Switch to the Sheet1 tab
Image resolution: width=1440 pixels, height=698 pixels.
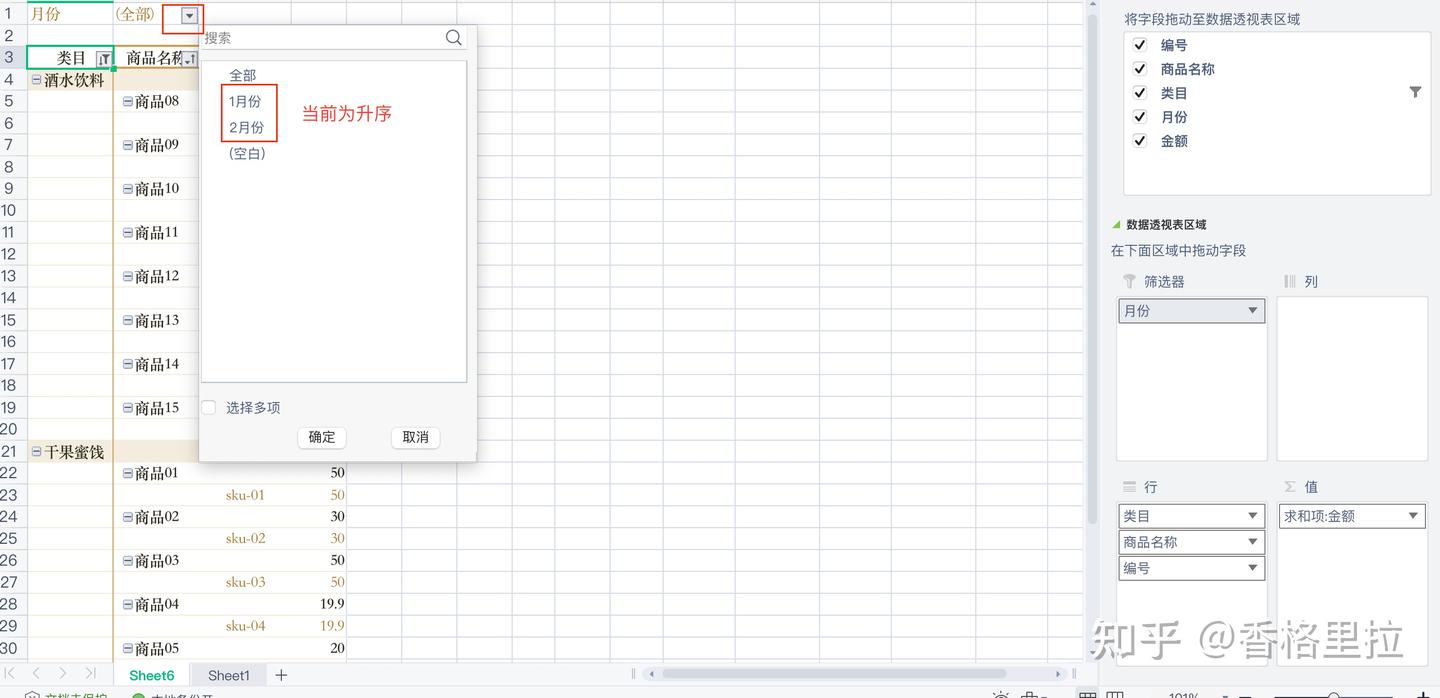coord(229,675)
